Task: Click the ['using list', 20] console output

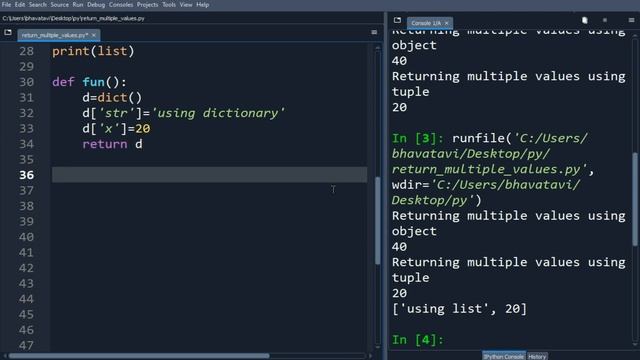Action: pyautogui.click(x=459, y=309)
